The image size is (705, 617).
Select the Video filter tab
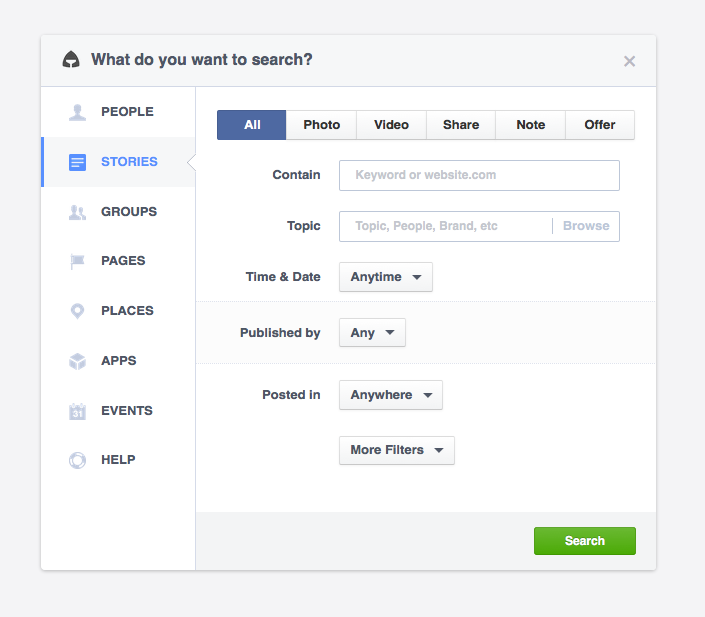coord(391,125)
